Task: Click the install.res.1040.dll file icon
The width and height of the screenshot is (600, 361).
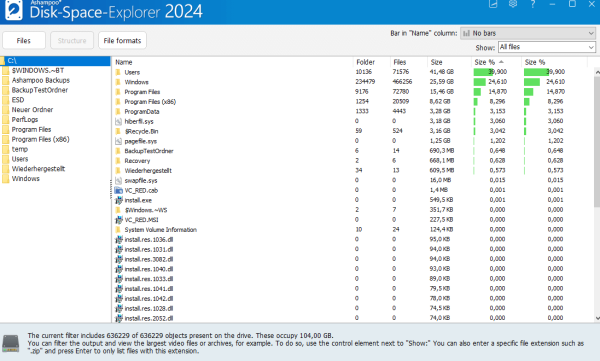Action: click(119, 269)
